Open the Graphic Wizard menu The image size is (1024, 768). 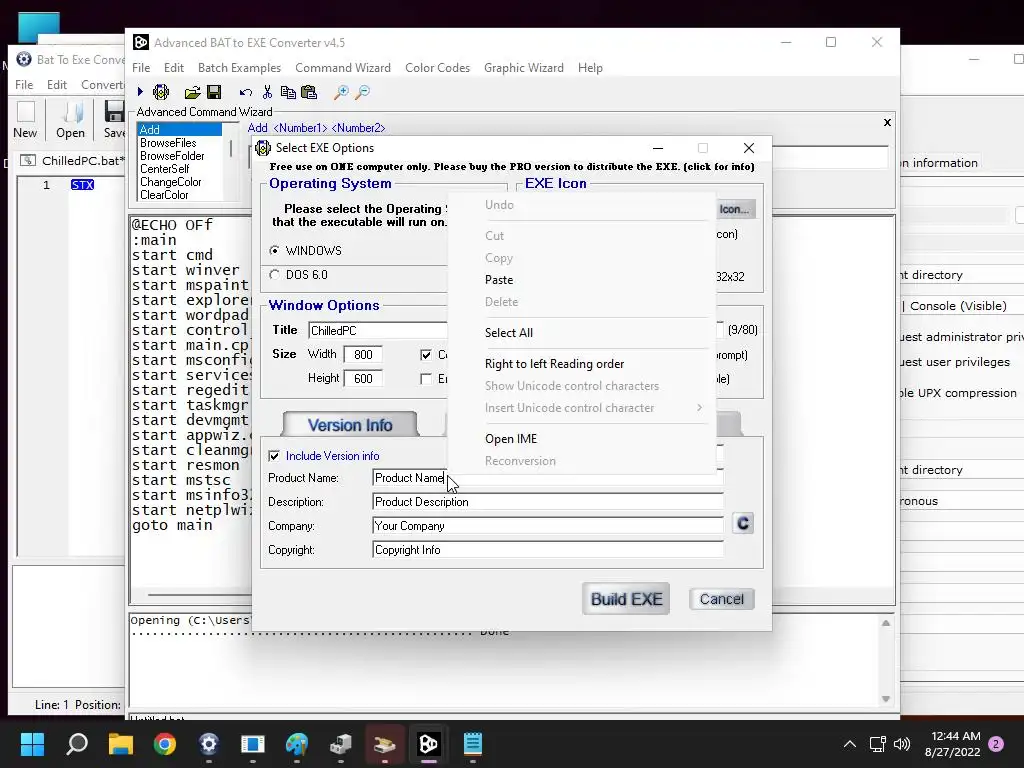(x=524, y=68)
